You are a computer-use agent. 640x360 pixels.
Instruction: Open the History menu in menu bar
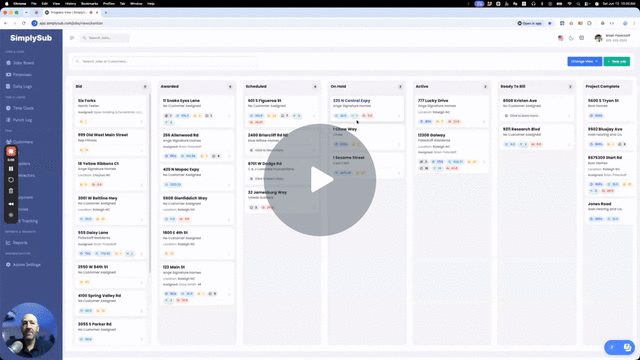[x=70, y=4]
